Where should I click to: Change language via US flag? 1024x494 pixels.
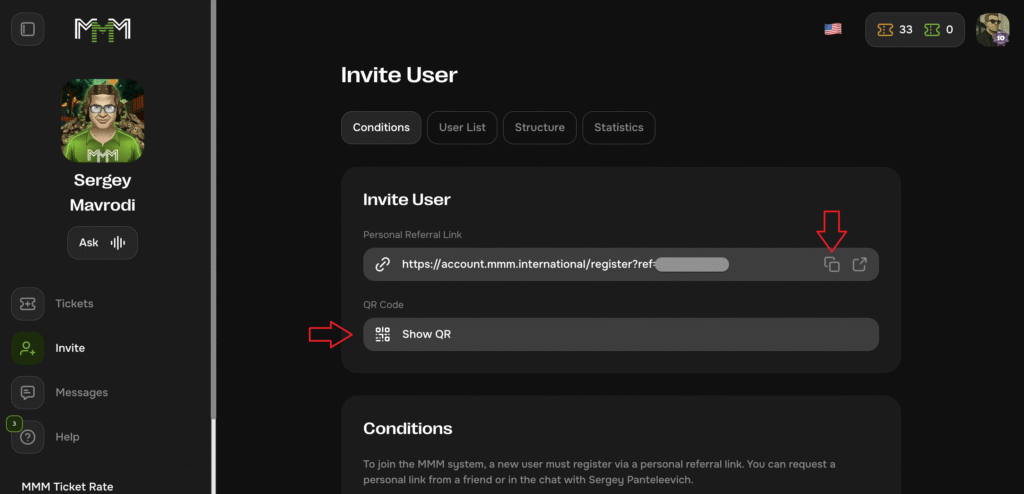point(832,29)
